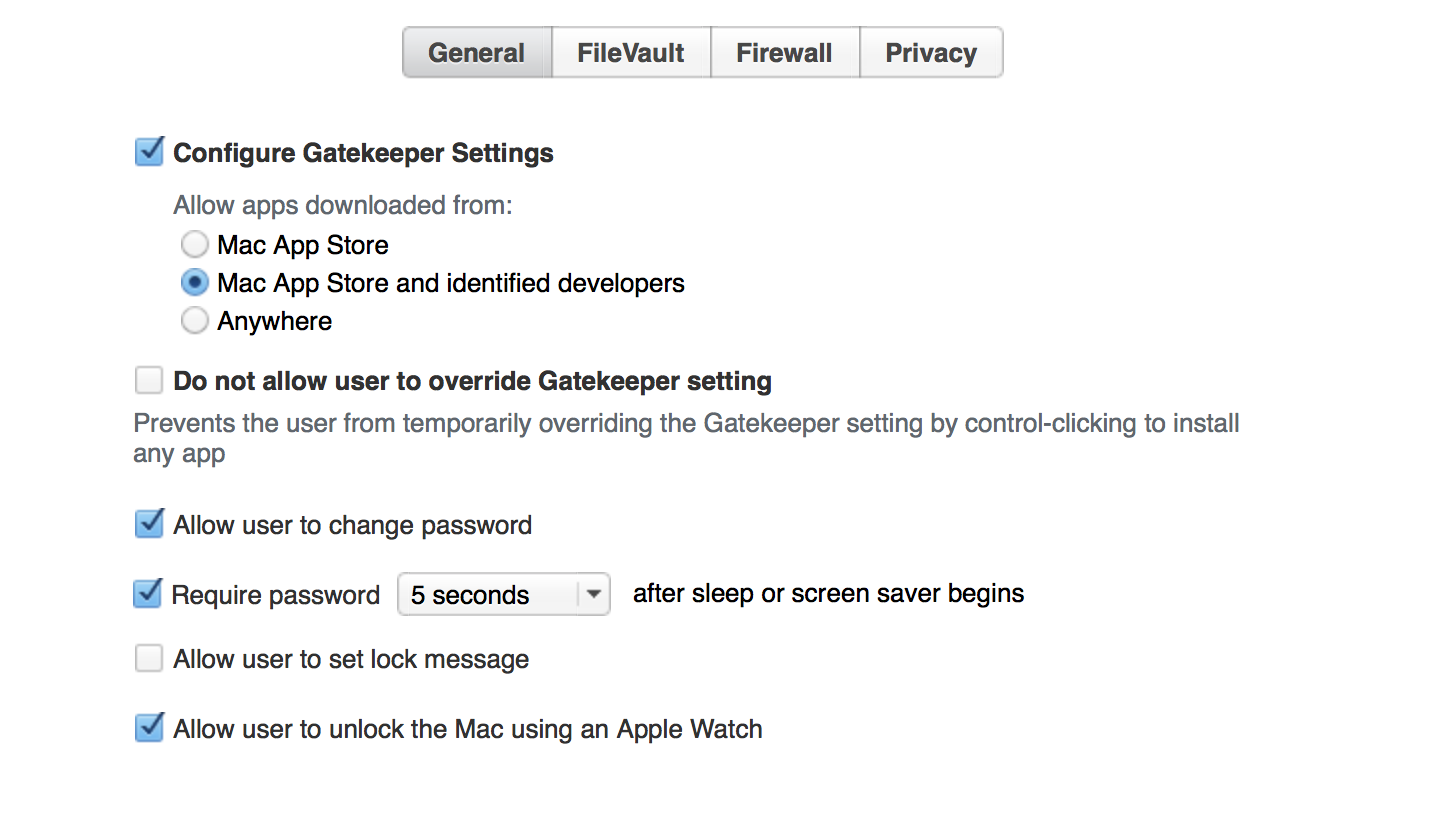Image resolution: width=1454 pixels, height=820 pixels.
Task: Show the Privacy tab
Action: 931,53
